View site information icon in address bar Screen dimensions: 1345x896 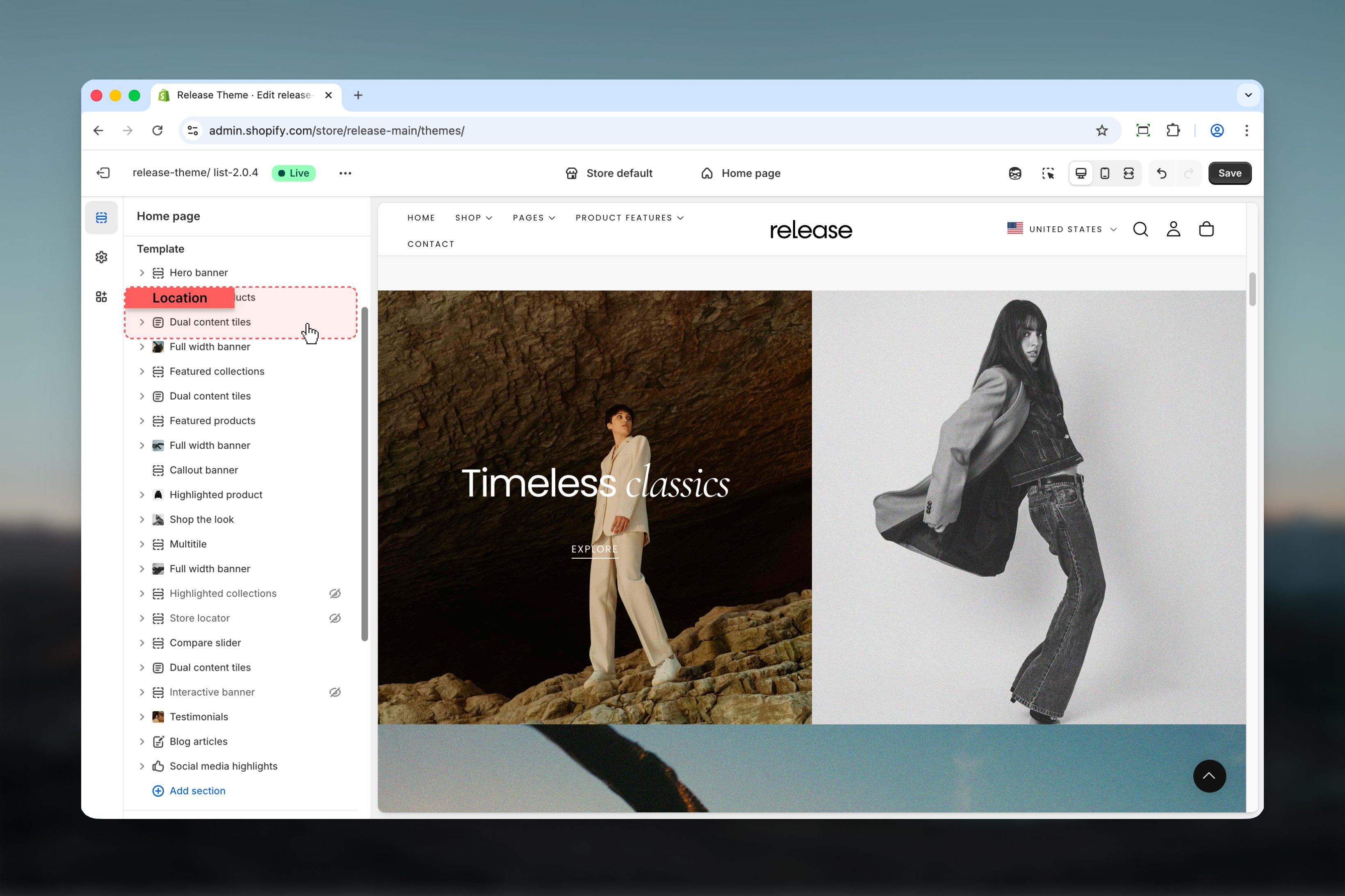click(x=193, y=130)
